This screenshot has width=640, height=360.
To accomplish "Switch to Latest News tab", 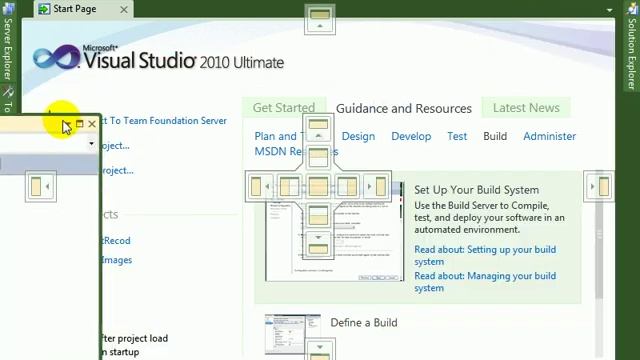I will 526,108.
